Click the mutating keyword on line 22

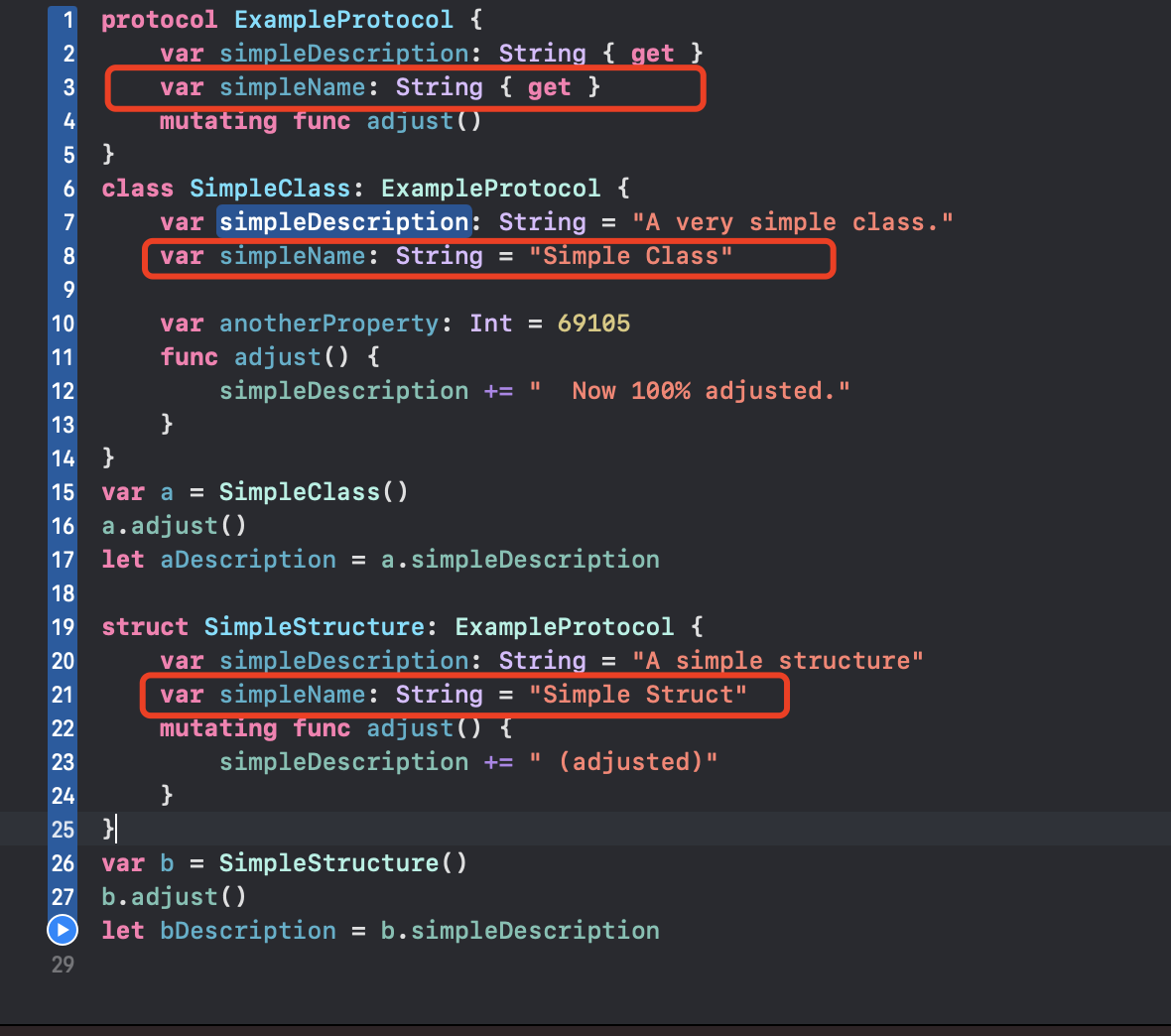pyautogui.click(x=218, y=728)
